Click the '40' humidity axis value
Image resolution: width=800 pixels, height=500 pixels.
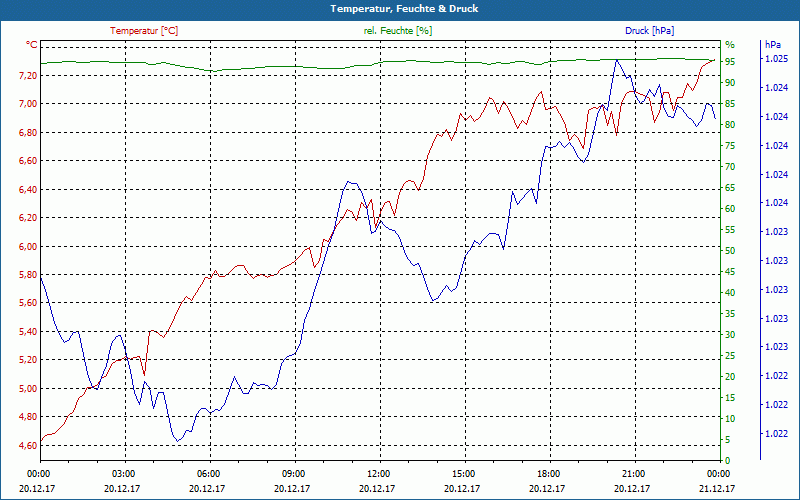[x=730, y=293]
